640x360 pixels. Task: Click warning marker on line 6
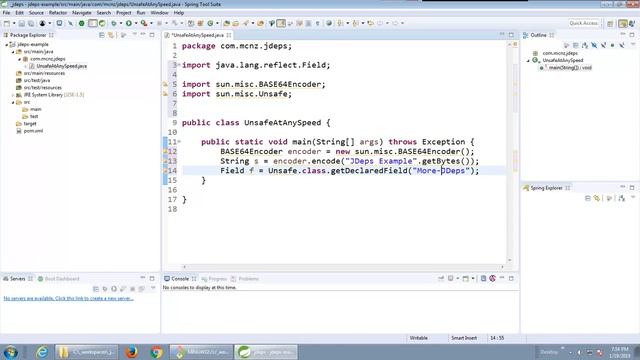pos(165,94)
